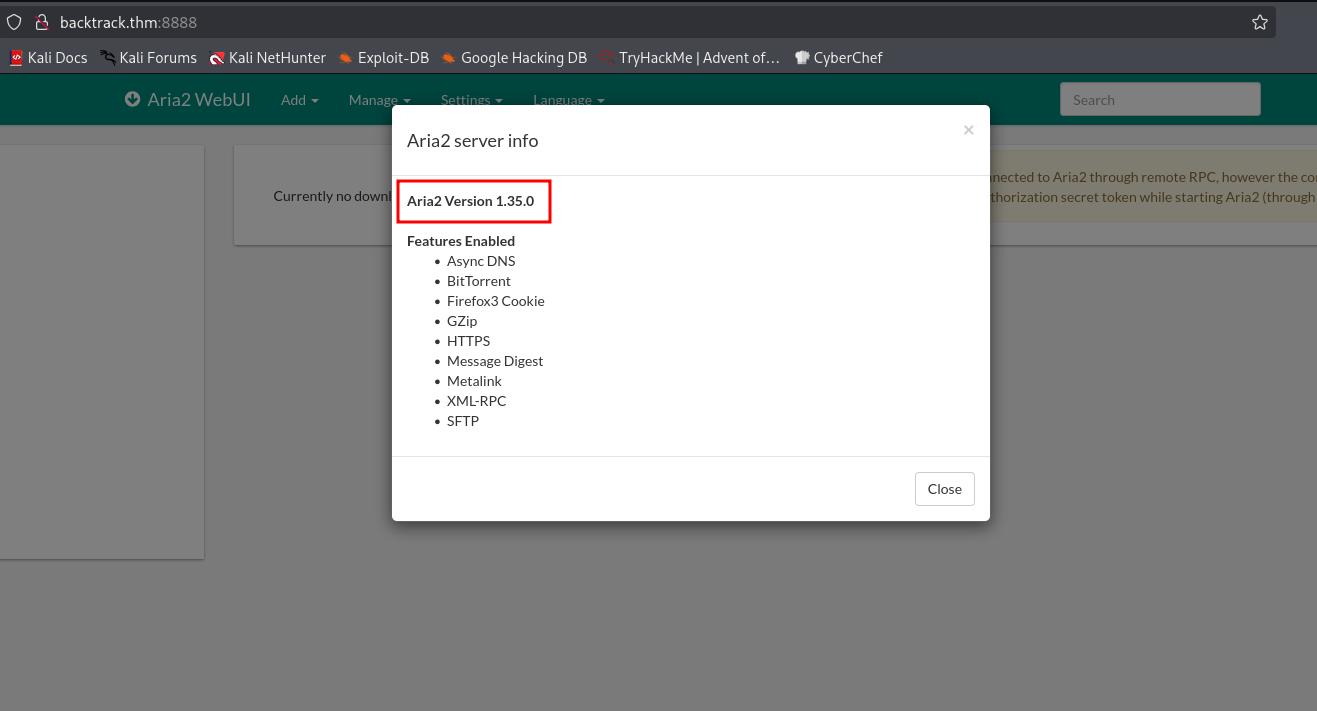Open the Kali Forums bookmark

(x=148, y=58)
